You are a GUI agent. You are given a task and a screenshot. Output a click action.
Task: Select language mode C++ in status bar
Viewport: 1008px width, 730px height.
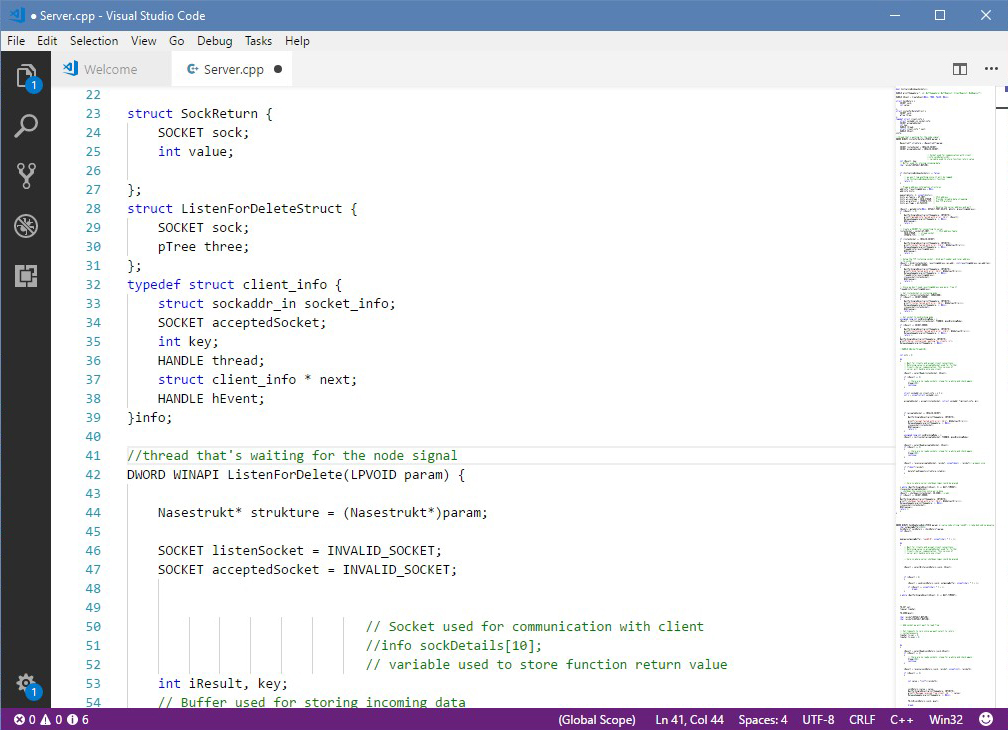click(901, 719)
